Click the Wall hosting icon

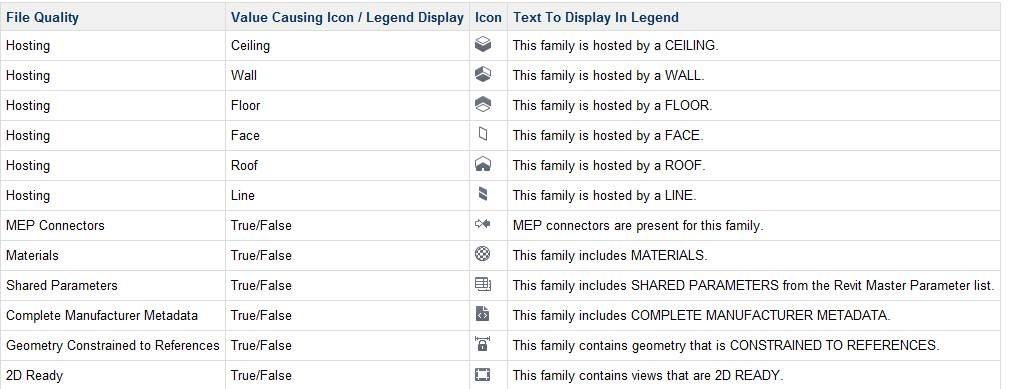pos(482,74)
